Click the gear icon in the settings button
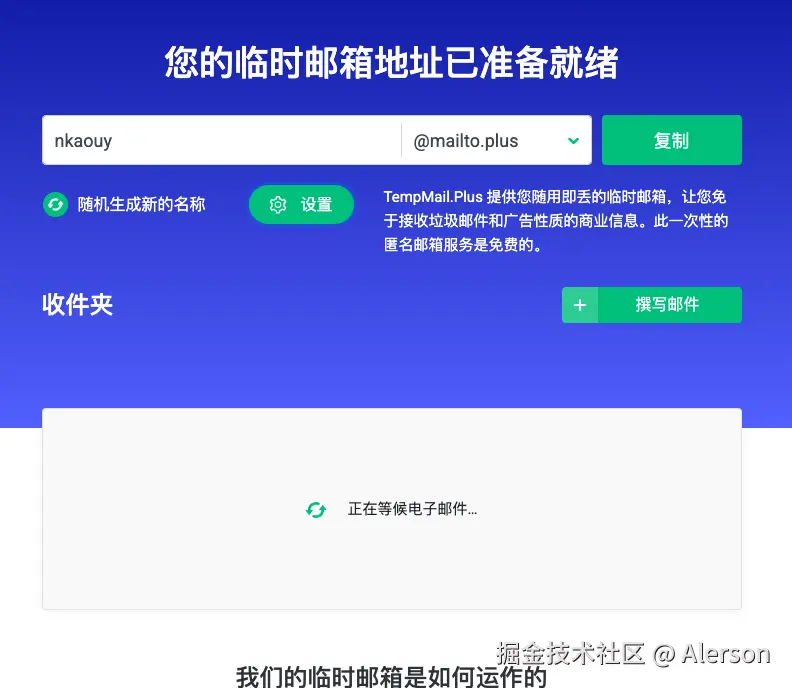This screenshot has height=688, width=792. pyautogui.click(x=278, y=205)
